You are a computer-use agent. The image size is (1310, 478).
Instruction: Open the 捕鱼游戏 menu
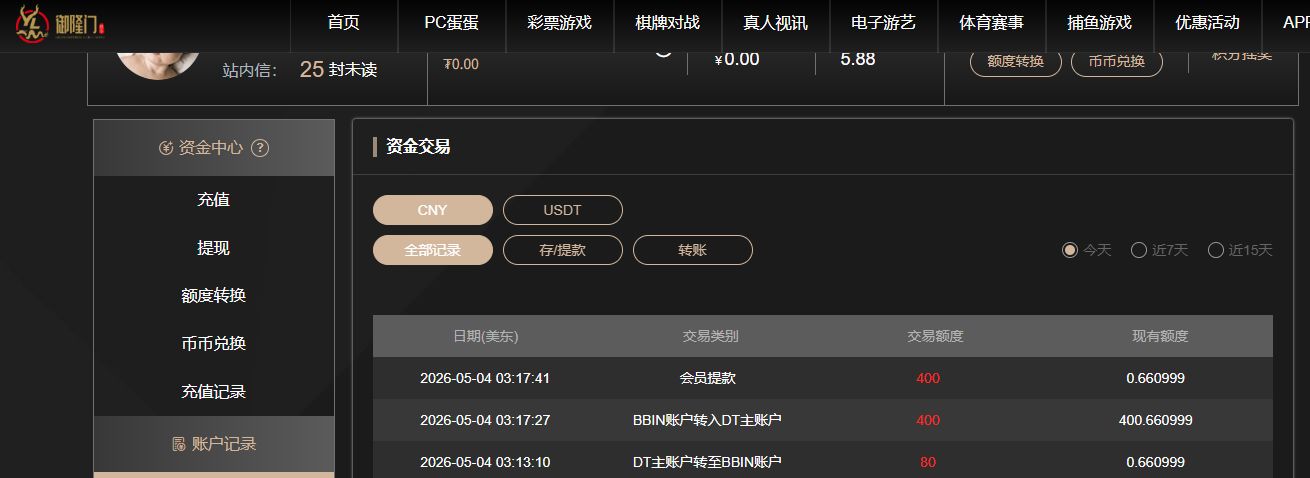1099,22
